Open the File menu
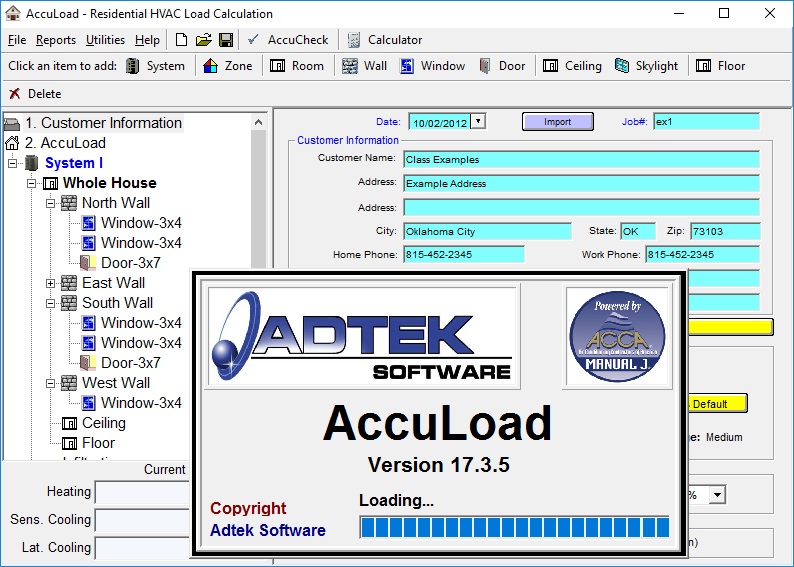794x567 pixels. 17,40
